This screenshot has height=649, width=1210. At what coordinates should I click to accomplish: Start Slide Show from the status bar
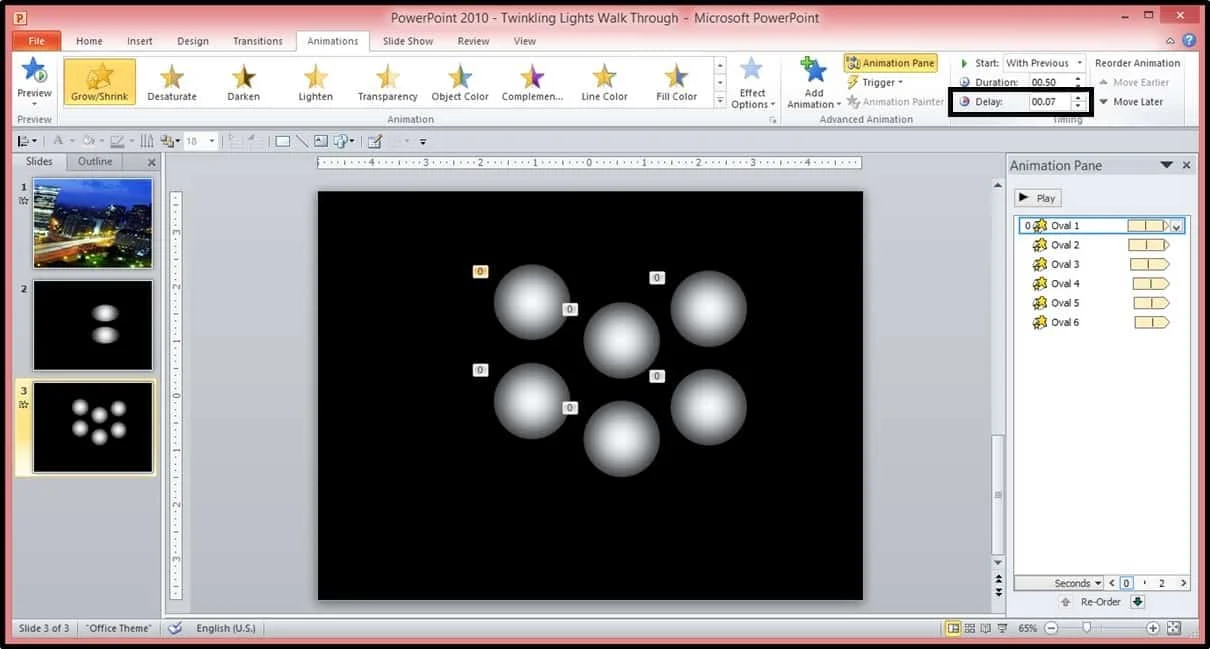click(x=1003, y=628)
